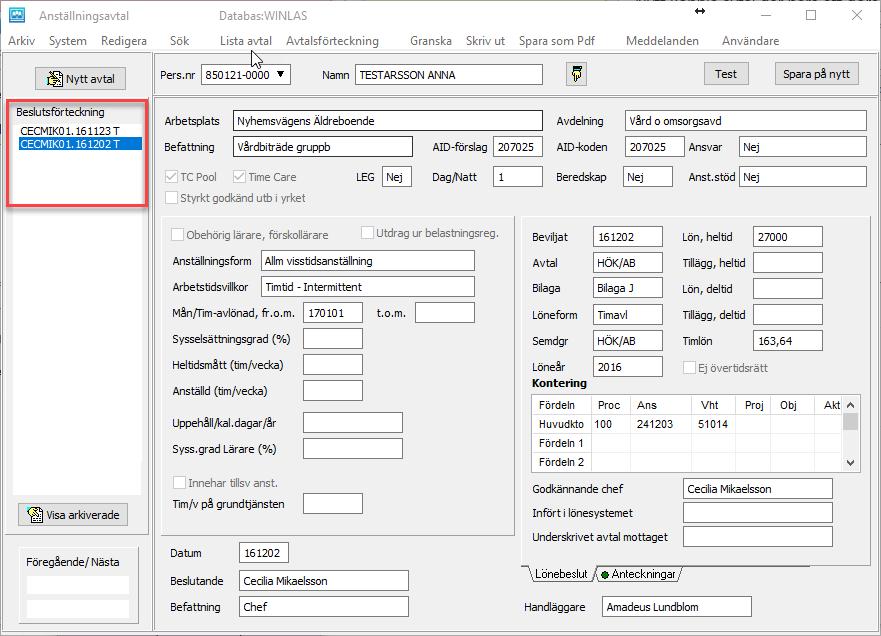The height and width of the screenshot is (636, 881).
Task: Switch to the Anteckningar tab
Action: tap(639, 574)
